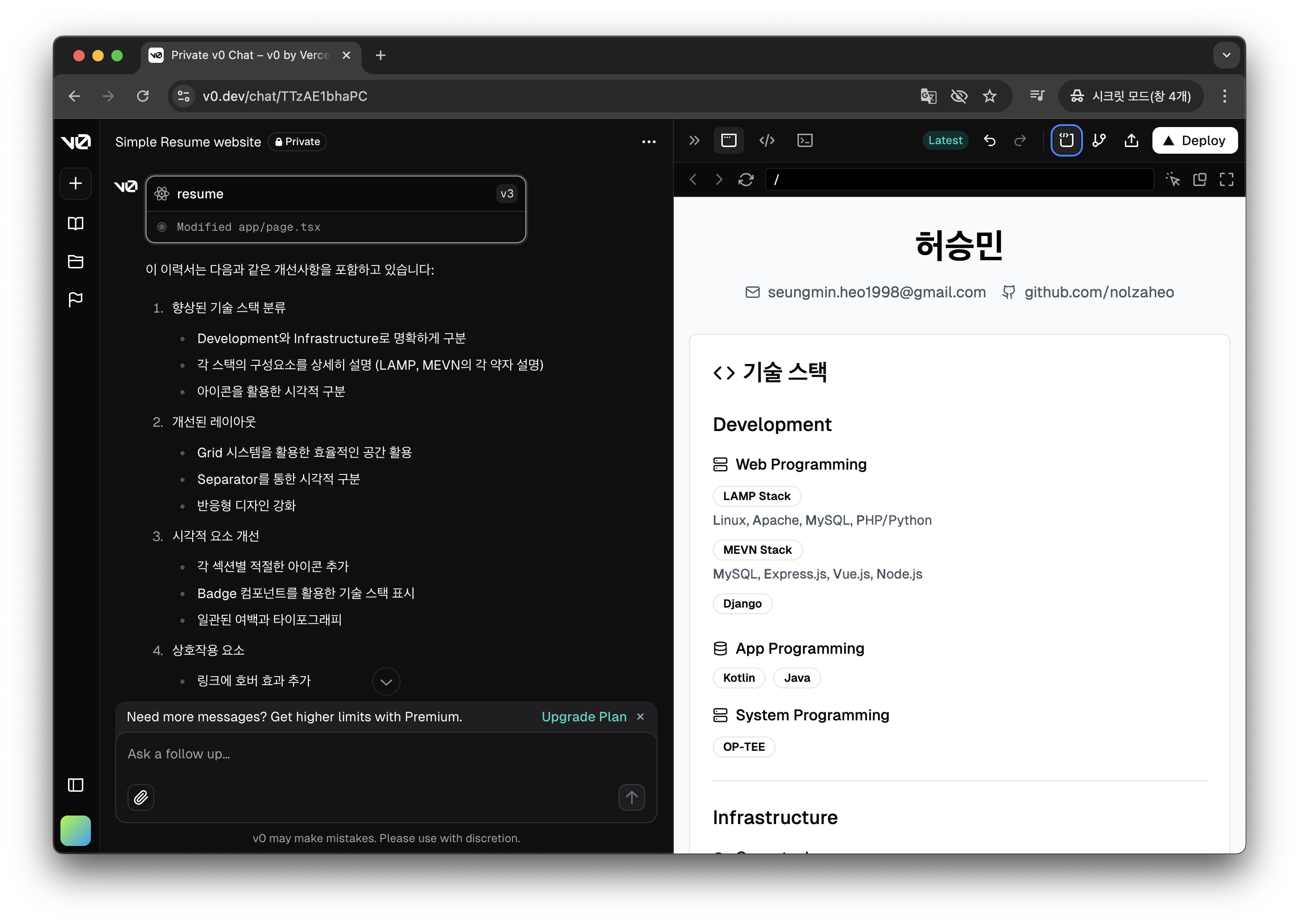
Task: Send message with the up arrow button
Action: [x=631, y=798]
